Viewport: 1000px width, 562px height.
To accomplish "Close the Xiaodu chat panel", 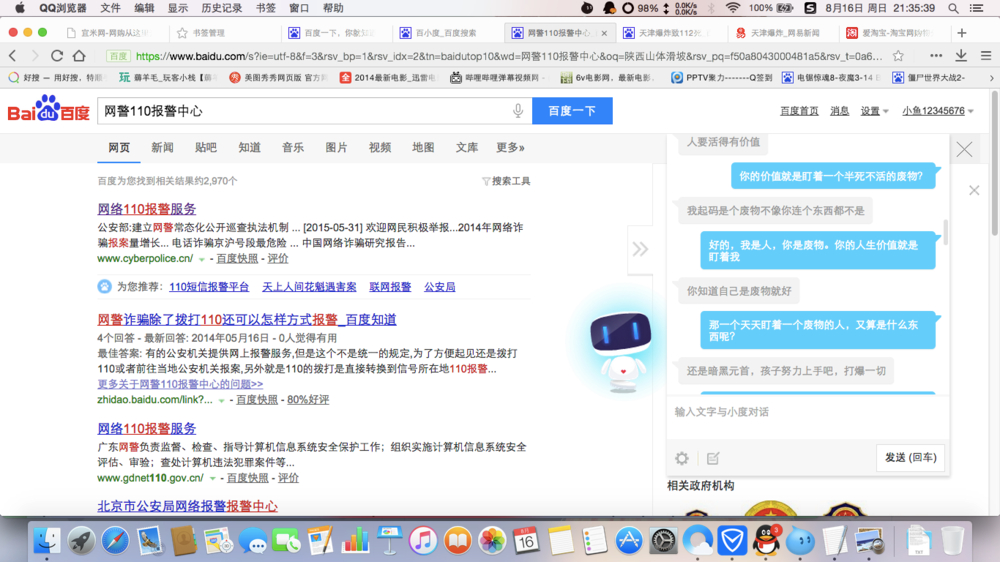I will 964,149.
